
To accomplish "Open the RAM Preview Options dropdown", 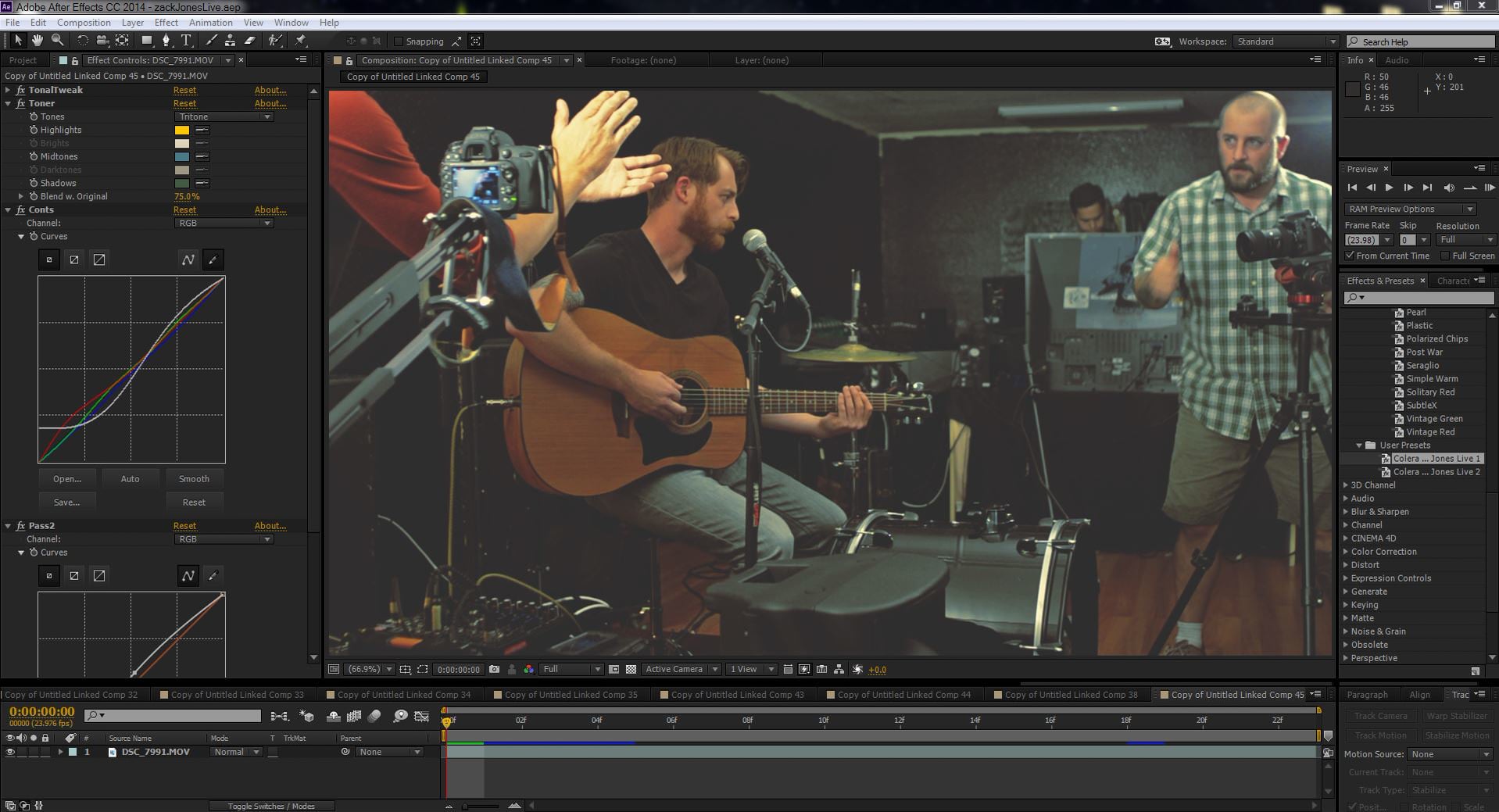I will coord(1410,209).
